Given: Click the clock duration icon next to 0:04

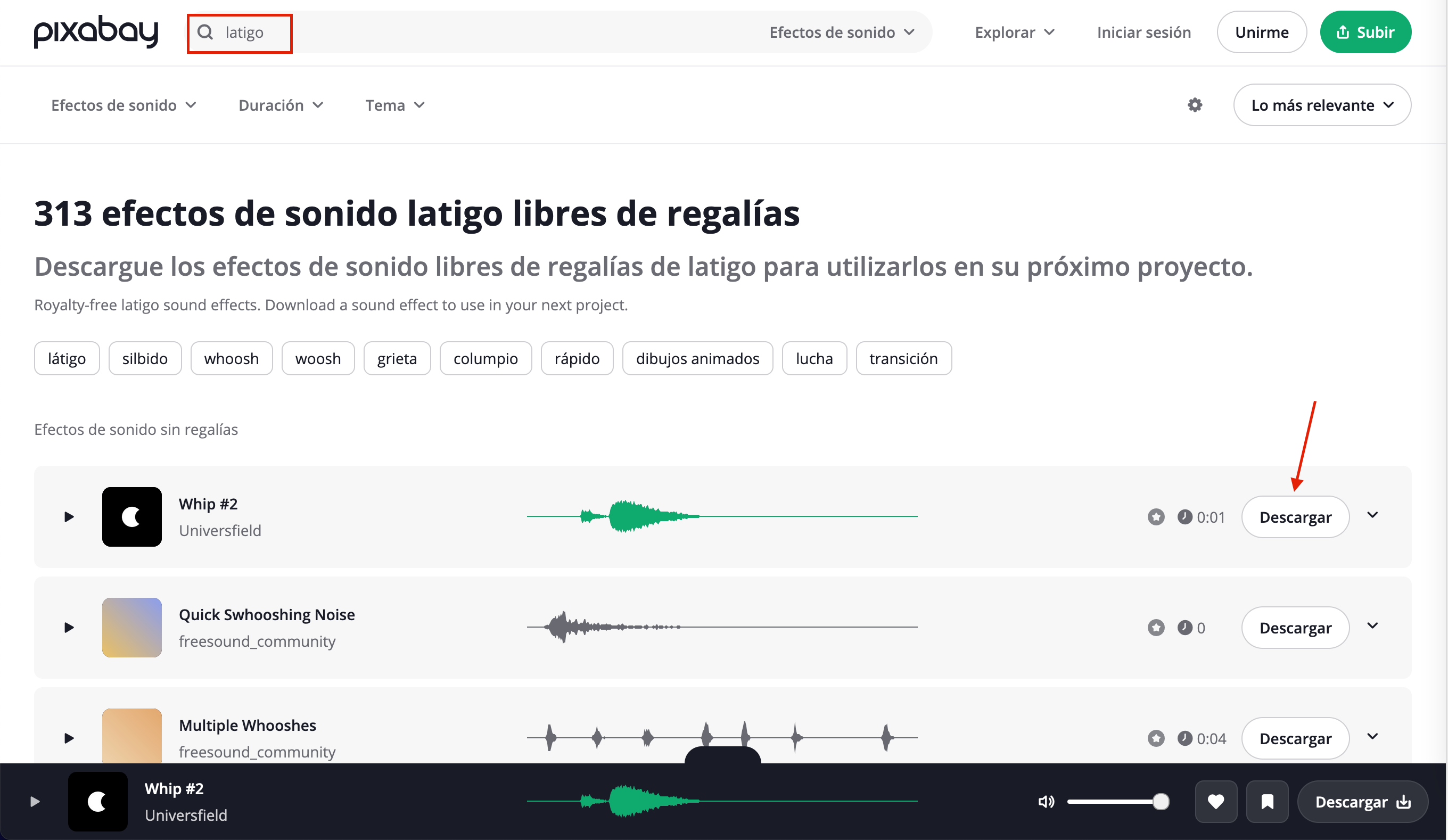Looking at the screenshot, I should point(1184,738).
